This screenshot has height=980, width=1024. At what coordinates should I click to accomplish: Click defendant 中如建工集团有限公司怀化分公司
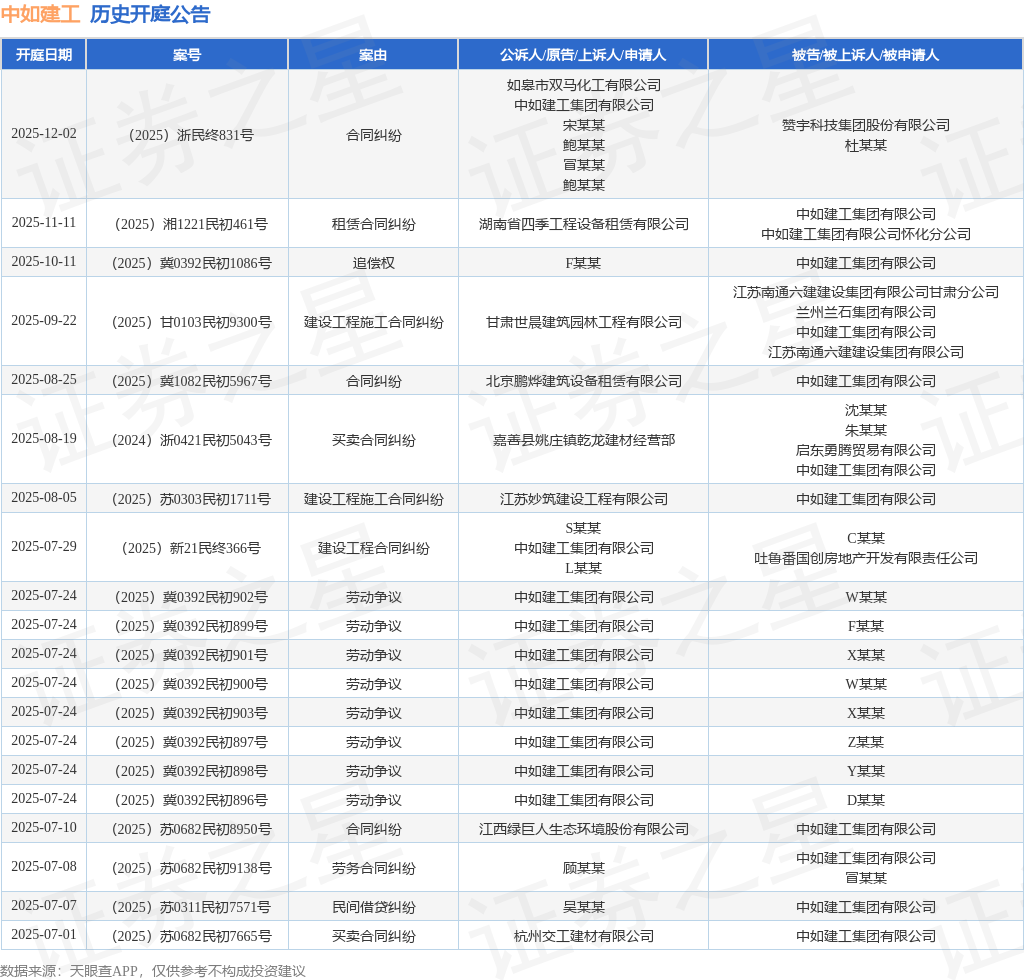pos(865,234)
